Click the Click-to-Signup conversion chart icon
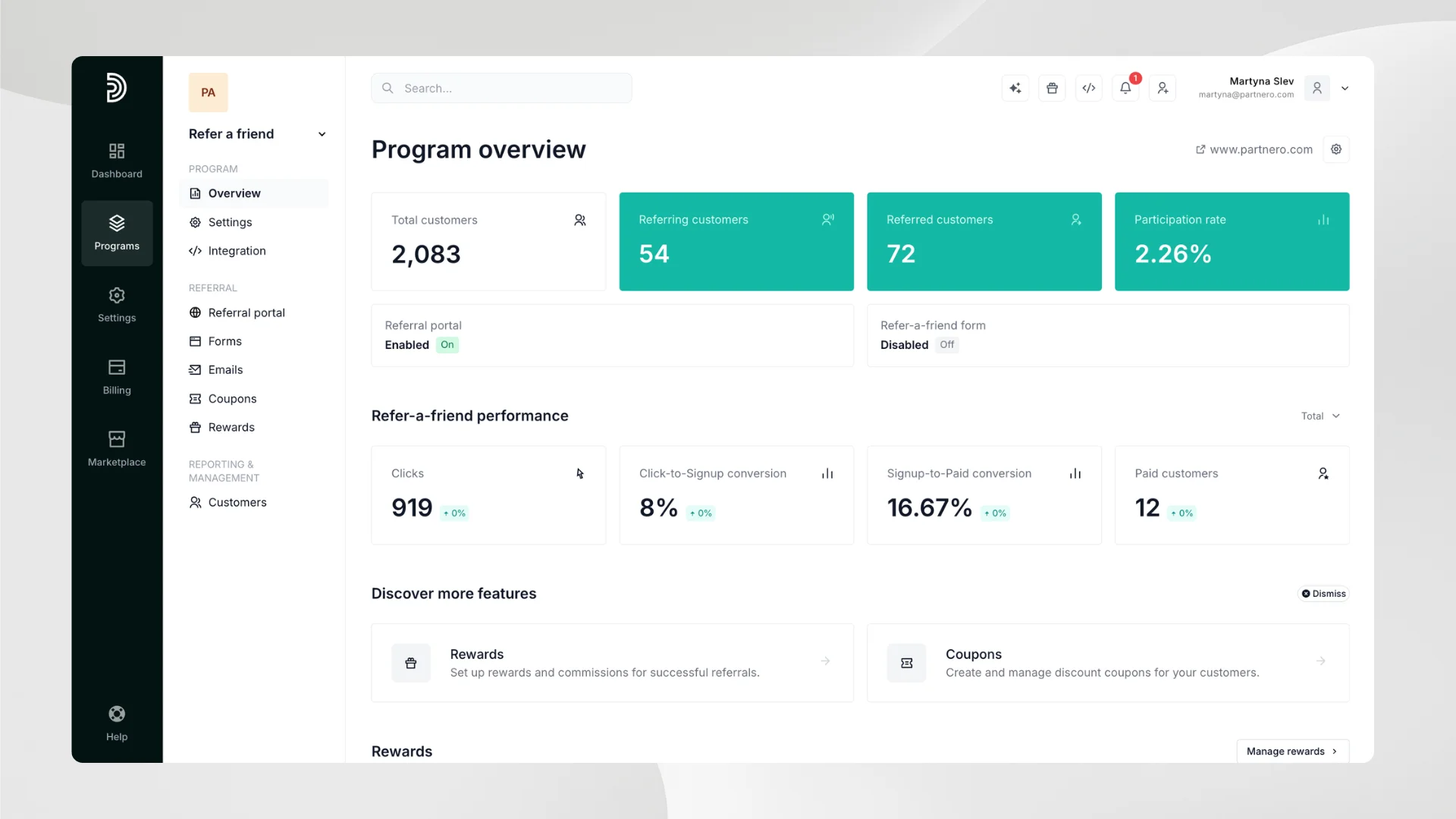The height and width of the screenshot is (819, 1456). point(827,473)
